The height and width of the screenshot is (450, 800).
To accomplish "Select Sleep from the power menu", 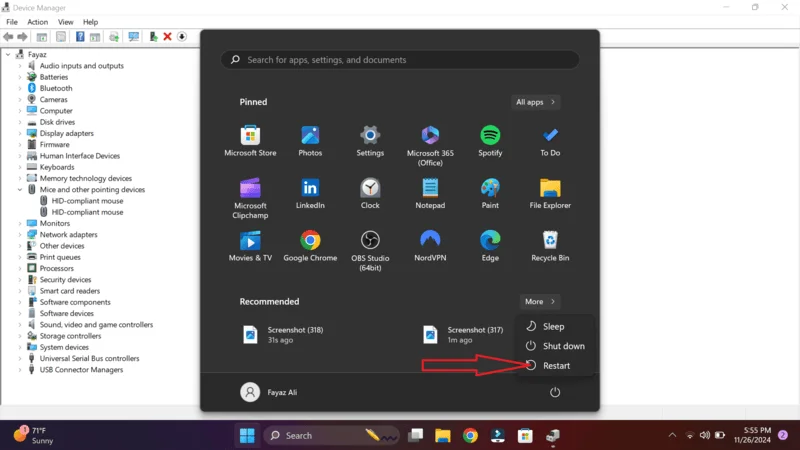I will point(556,327).
